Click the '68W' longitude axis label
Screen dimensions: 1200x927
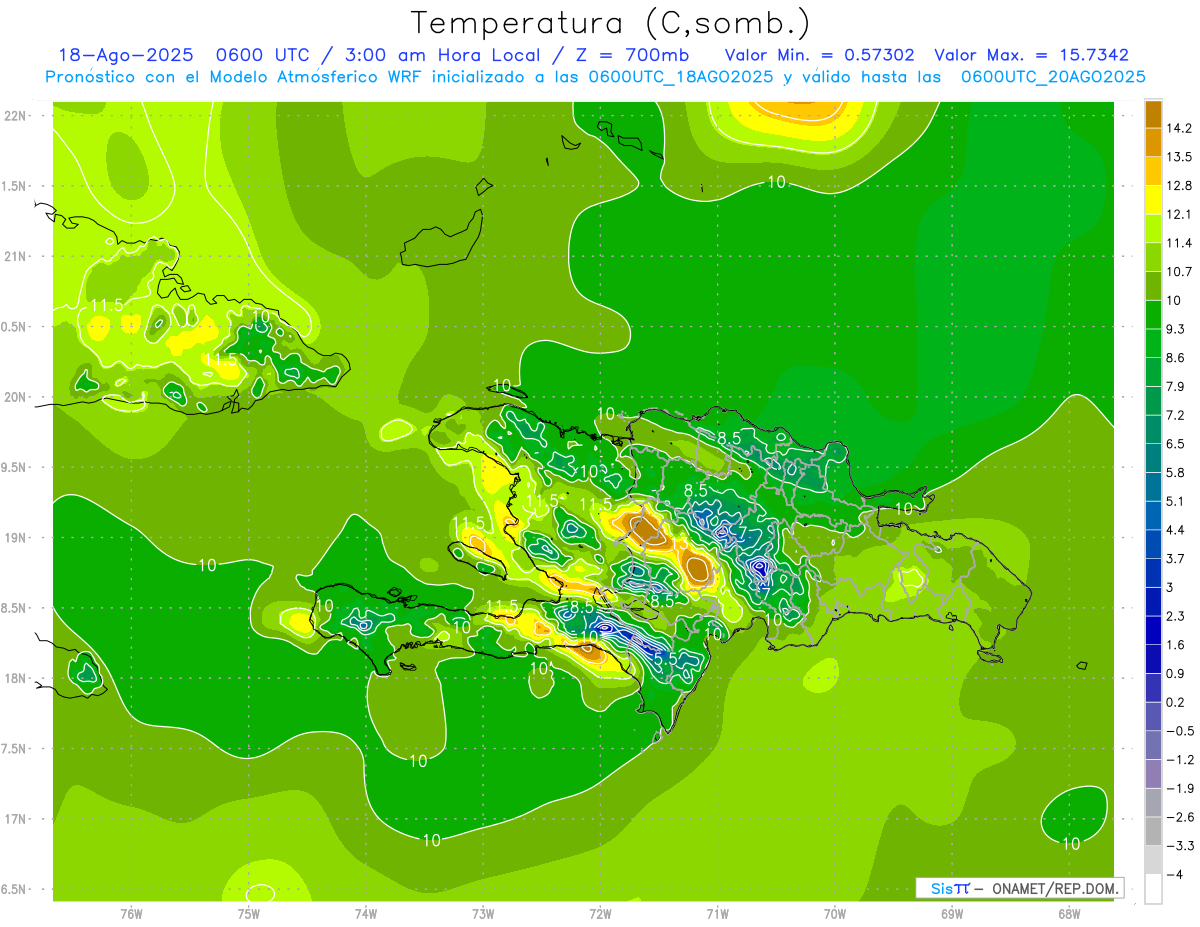click(1069, 914)
